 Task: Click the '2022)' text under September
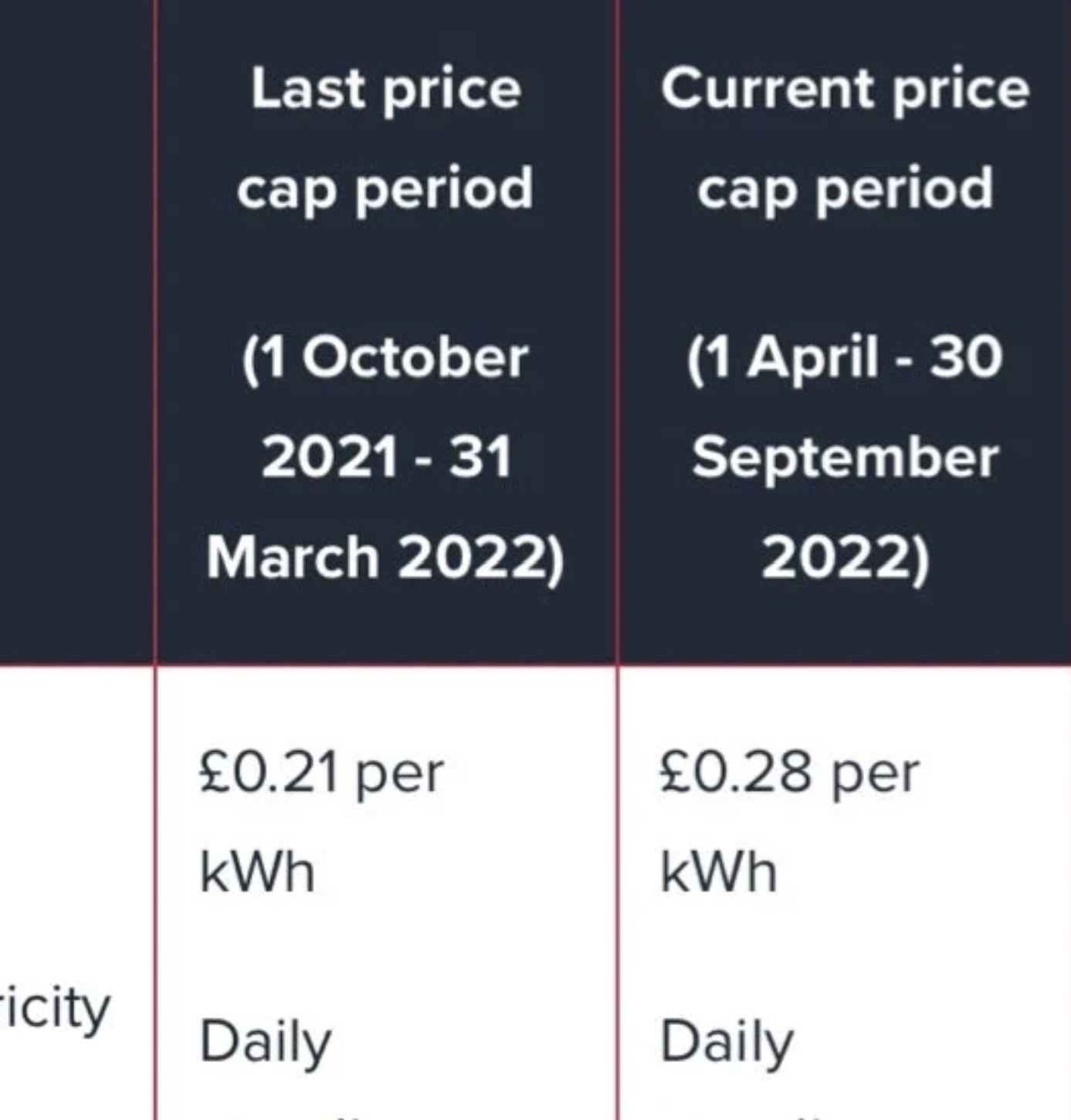845,558
